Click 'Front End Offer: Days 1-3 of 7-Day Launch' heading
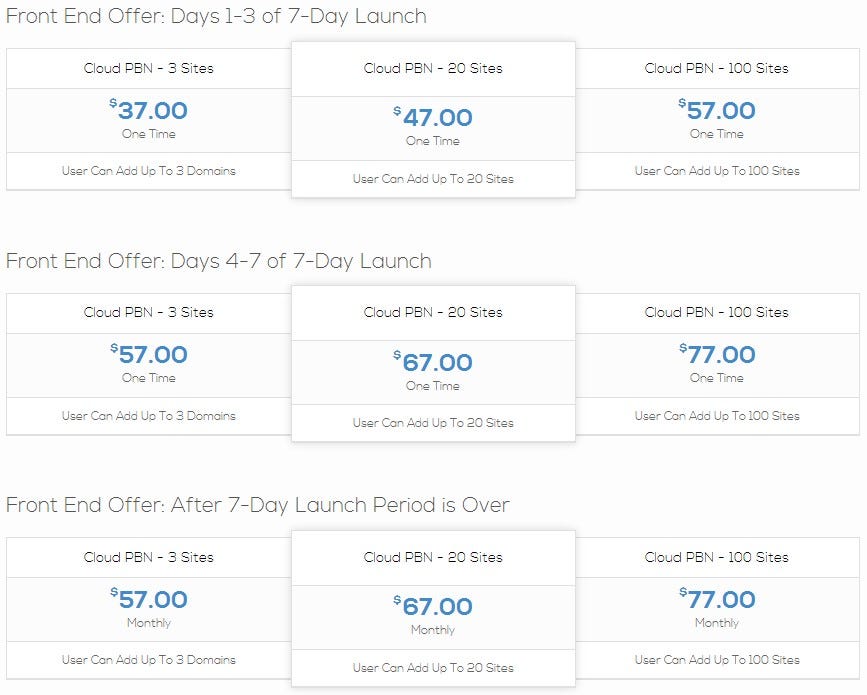 216,16
